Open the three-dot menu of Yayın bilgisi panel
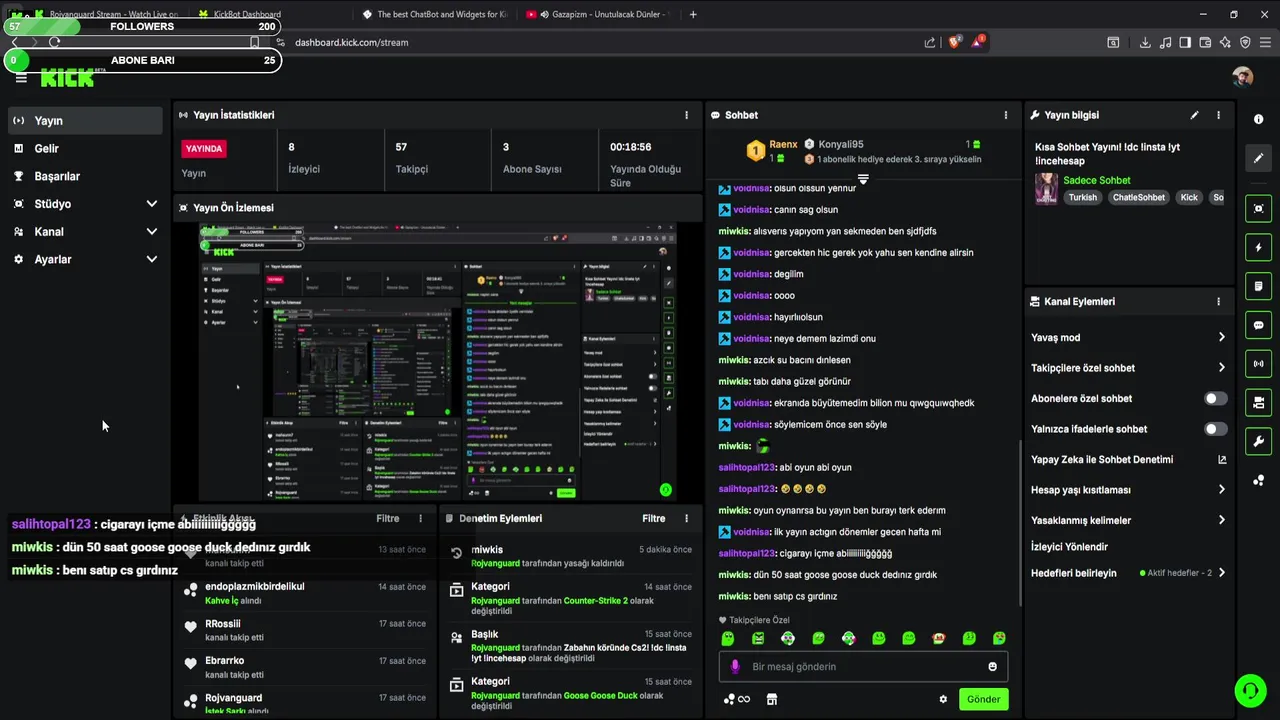This screenshot has height=720, width=1280. [x=1218, y=115]
